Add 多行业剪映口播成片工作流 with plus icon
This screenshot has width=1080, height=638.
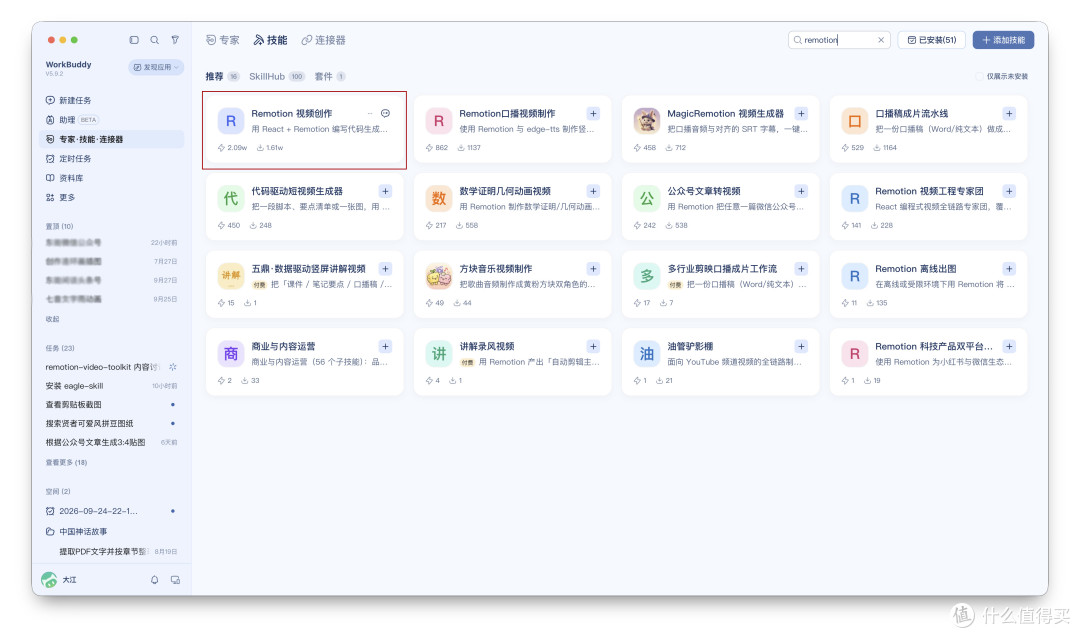pos(801,269)
